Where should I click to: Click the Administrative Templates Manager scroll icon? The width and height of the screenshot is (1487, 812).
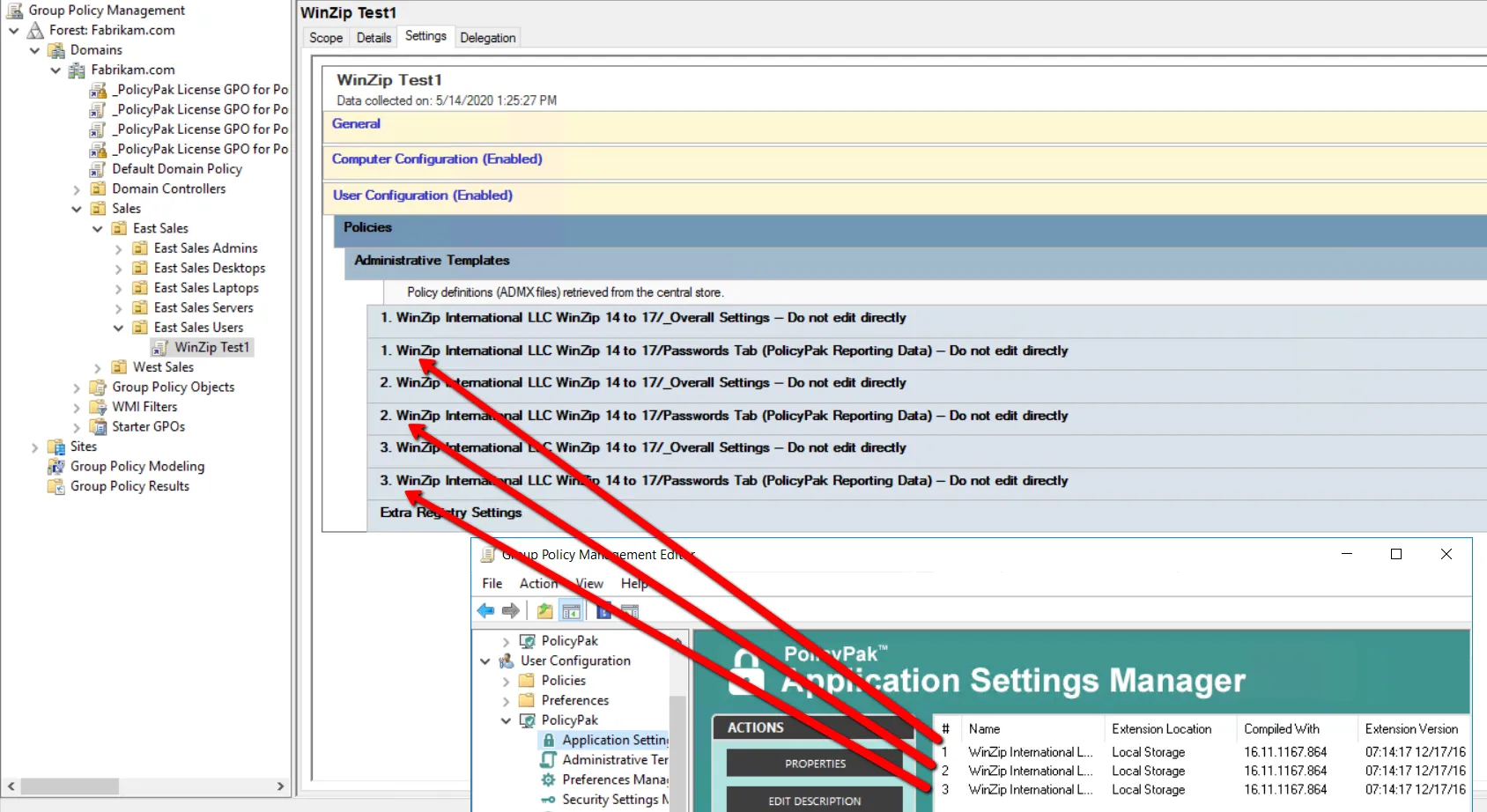click(x=549, y=760)
